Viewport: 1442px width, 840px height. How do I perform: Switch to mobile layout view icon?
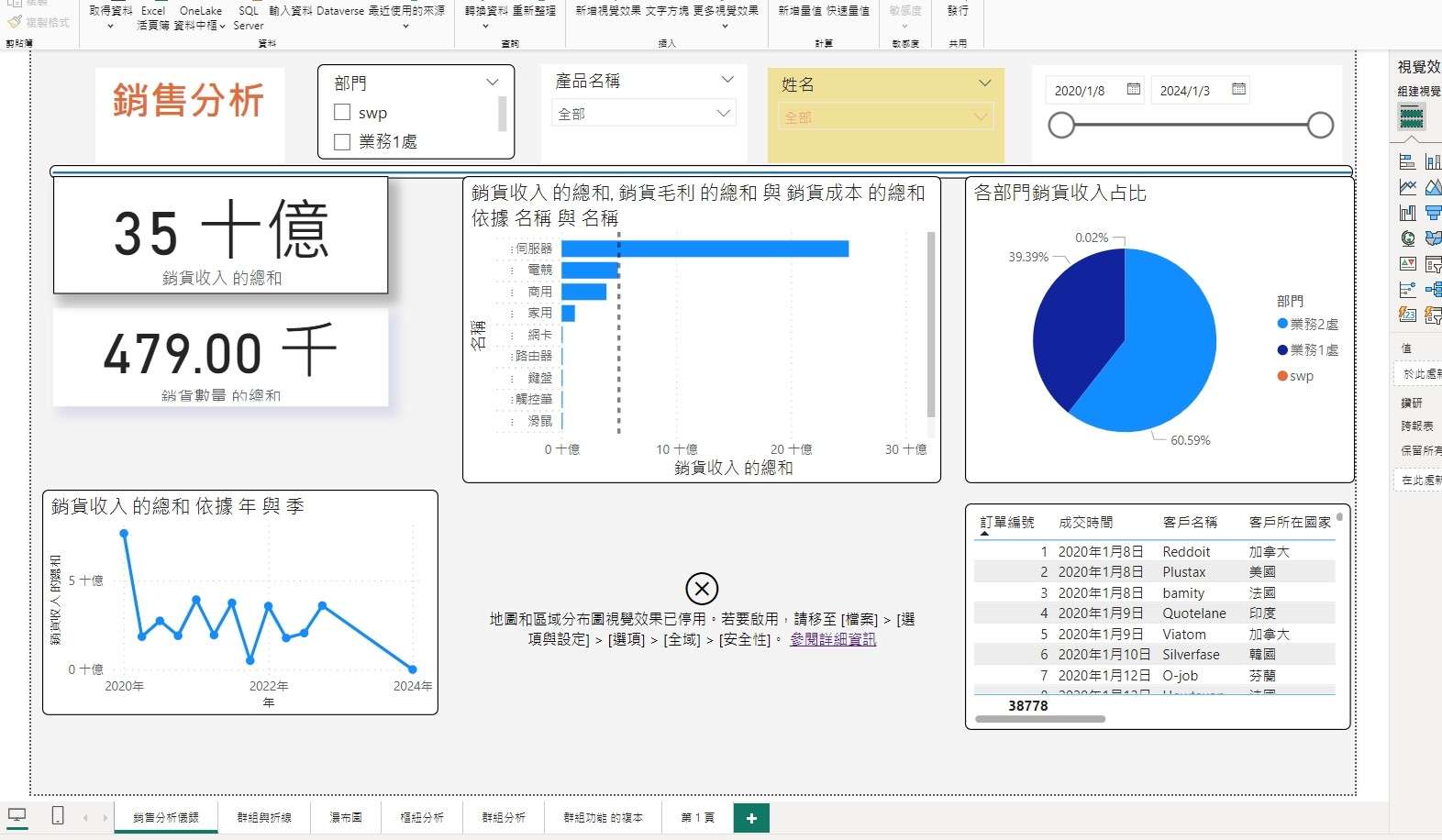pos(57,816)
